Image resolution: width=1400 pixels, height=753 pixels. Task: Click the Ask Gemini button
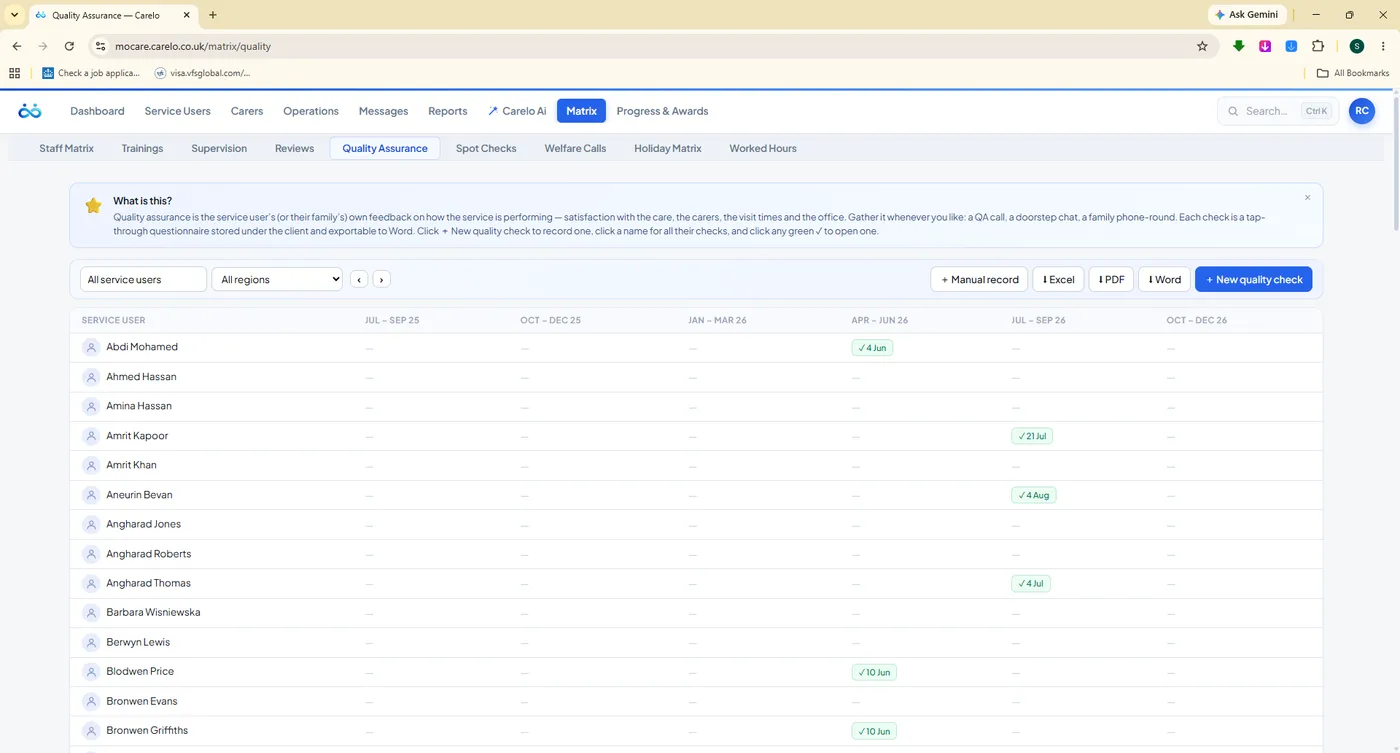pos(1246,15)
